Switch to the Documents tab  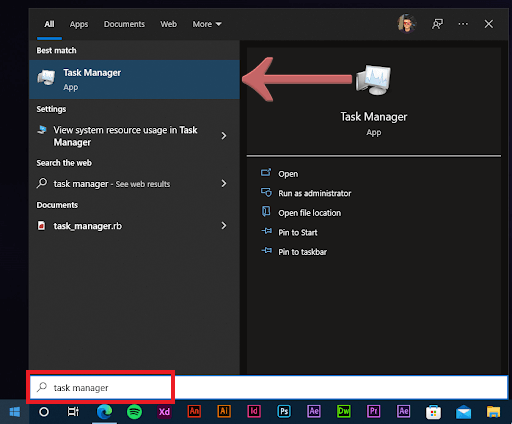[x=124, y=24]
